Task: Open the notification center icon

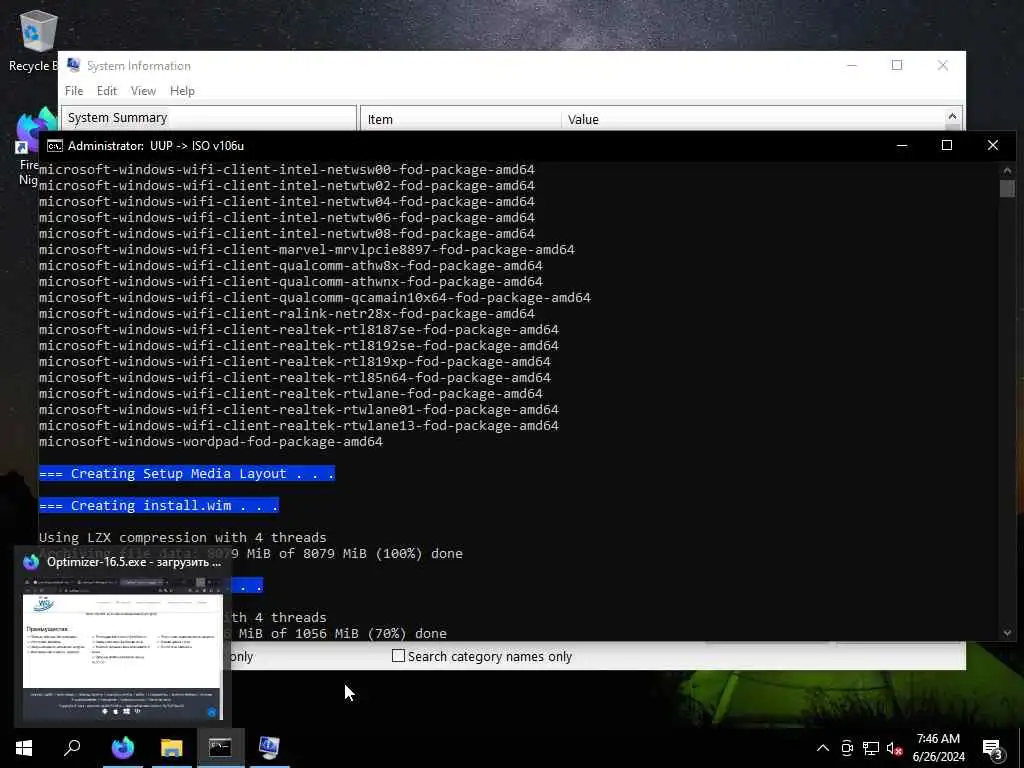Action: (992, 748)
